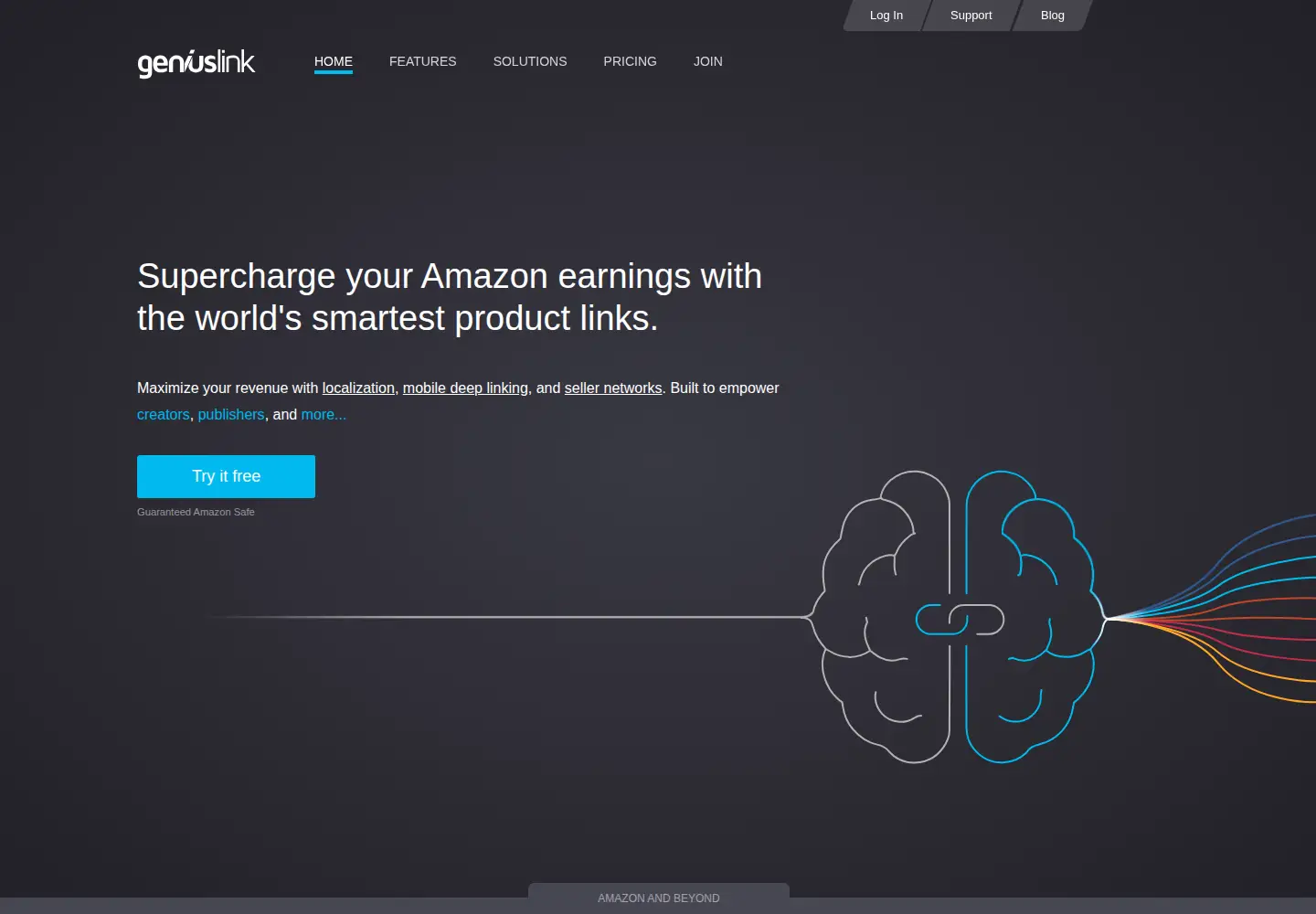The height and width of the screenshot is (914, 1316).
Task: Click the brain chain-link illustration
Action: pos(960,618)
